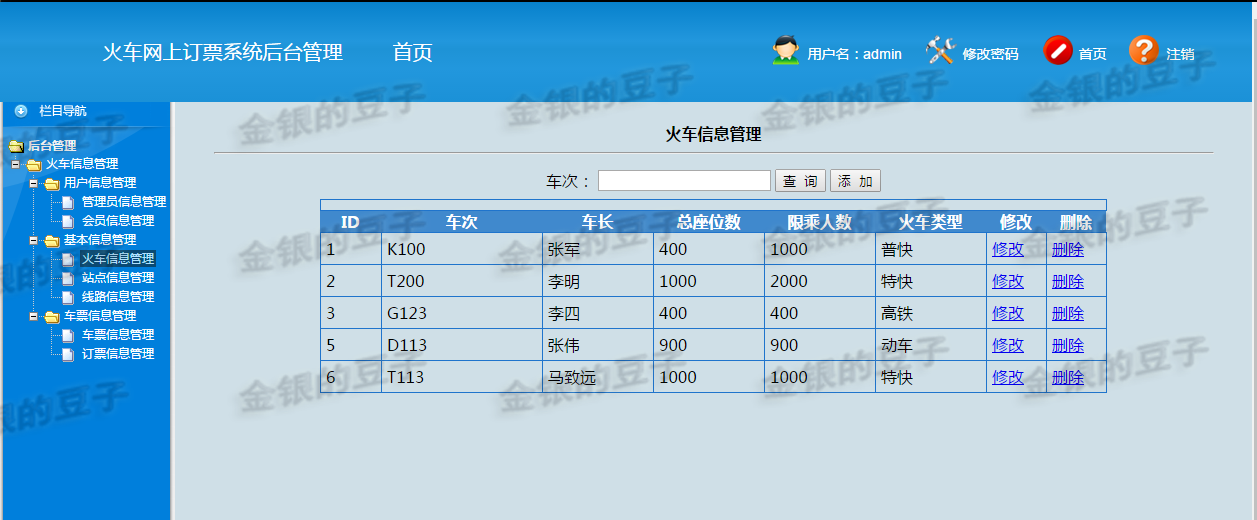Click the 后台管理 folder icon
Viewport: 1257px width, 520px height.
(16, 146)
